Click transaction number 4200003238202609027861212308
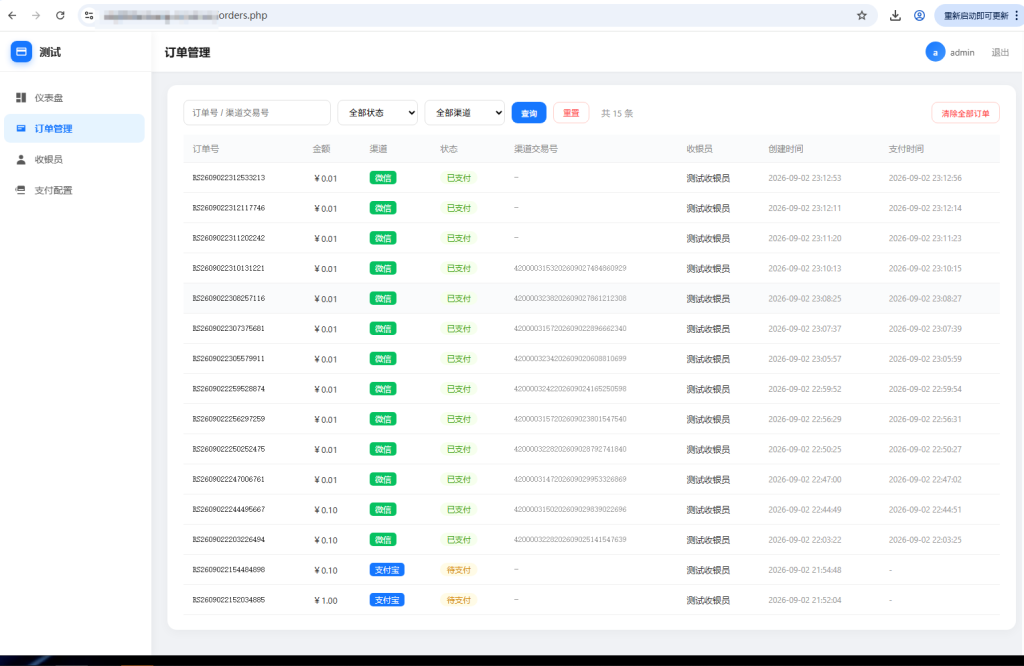The height and width of the screenshot is (666, 1024). (570, 298)
